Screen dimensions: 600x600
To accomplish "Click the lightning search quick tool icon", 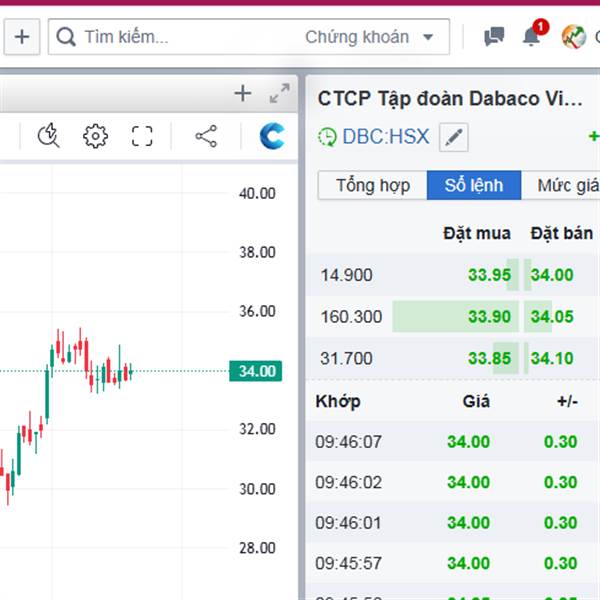I will pyautogui.click(x=49, y=135).
